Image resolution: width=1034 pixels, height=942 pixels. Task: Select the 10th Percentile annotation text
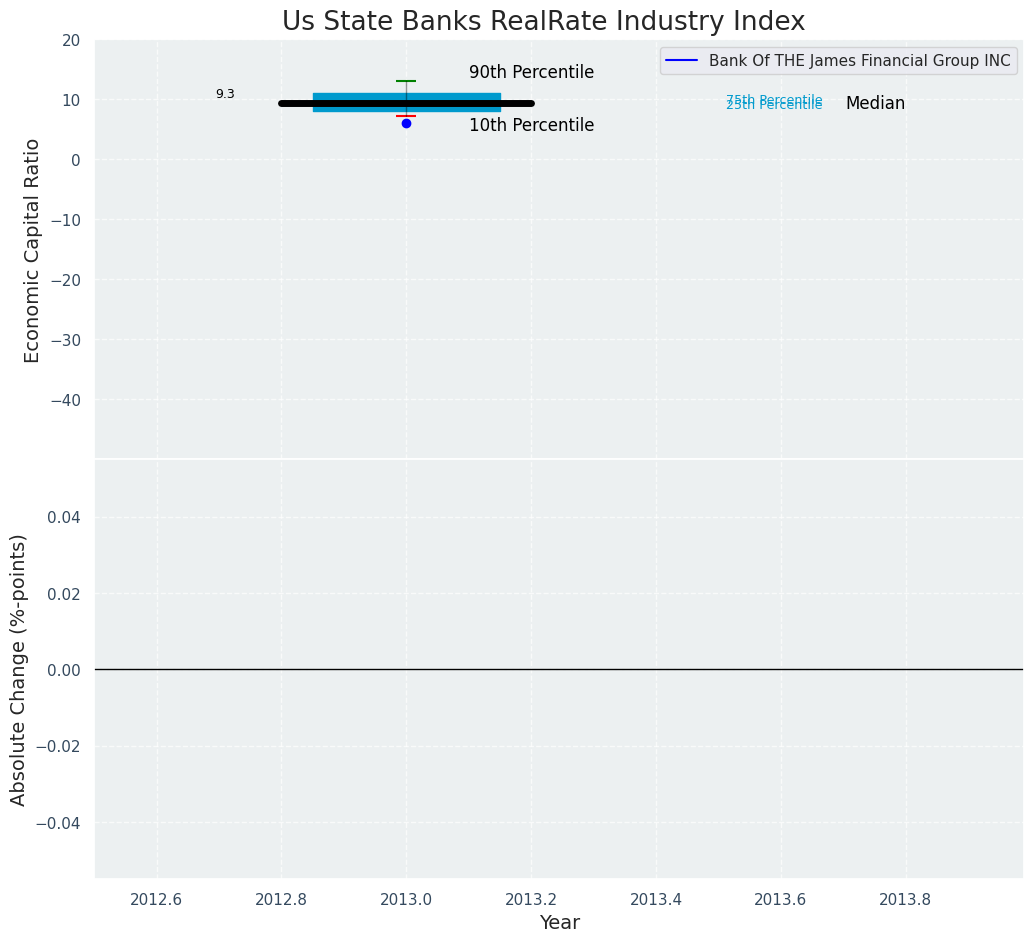tap(531, 126)
